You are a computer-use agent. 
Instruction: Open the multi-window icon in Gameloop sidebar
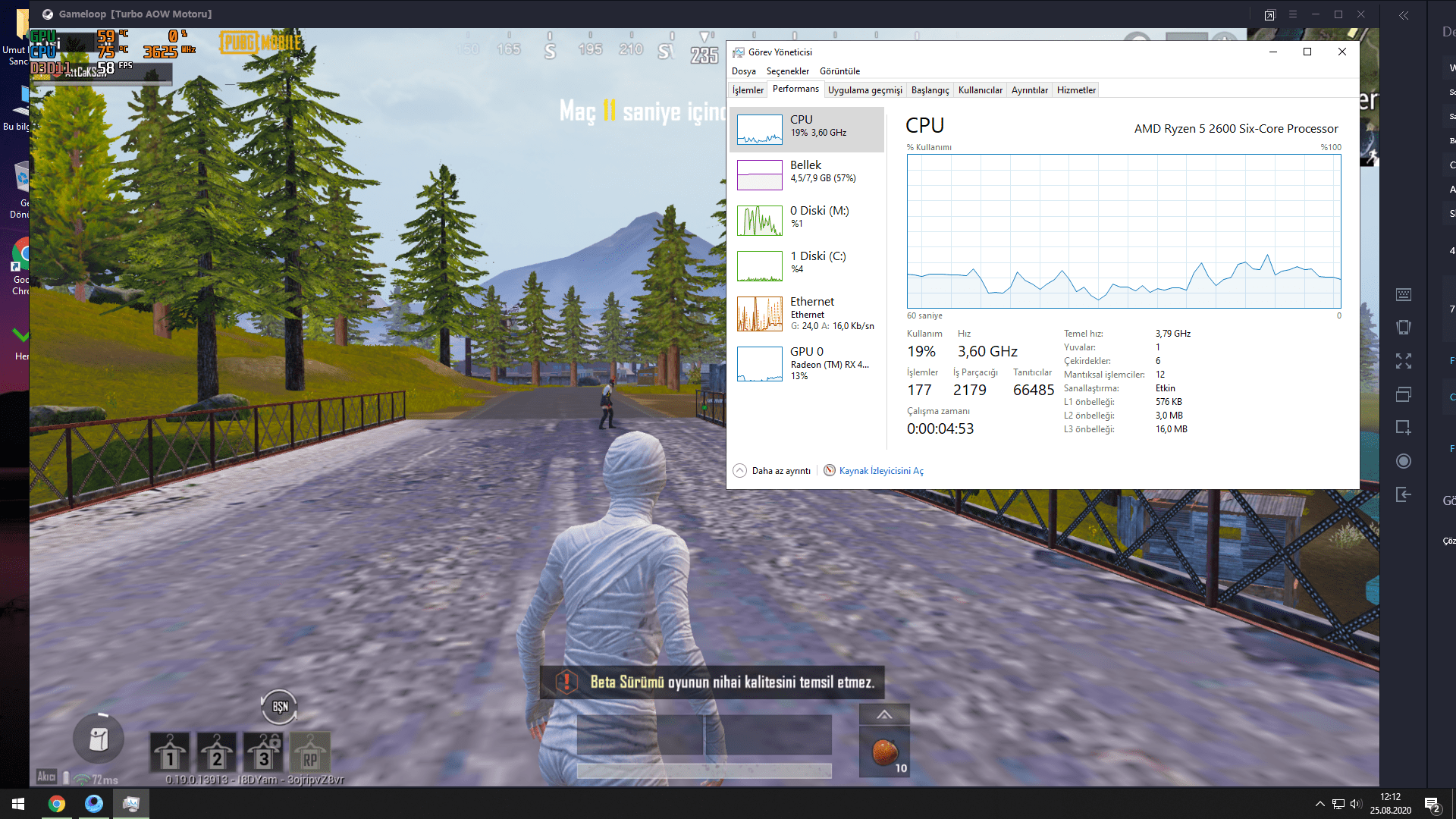[1404, 394]
